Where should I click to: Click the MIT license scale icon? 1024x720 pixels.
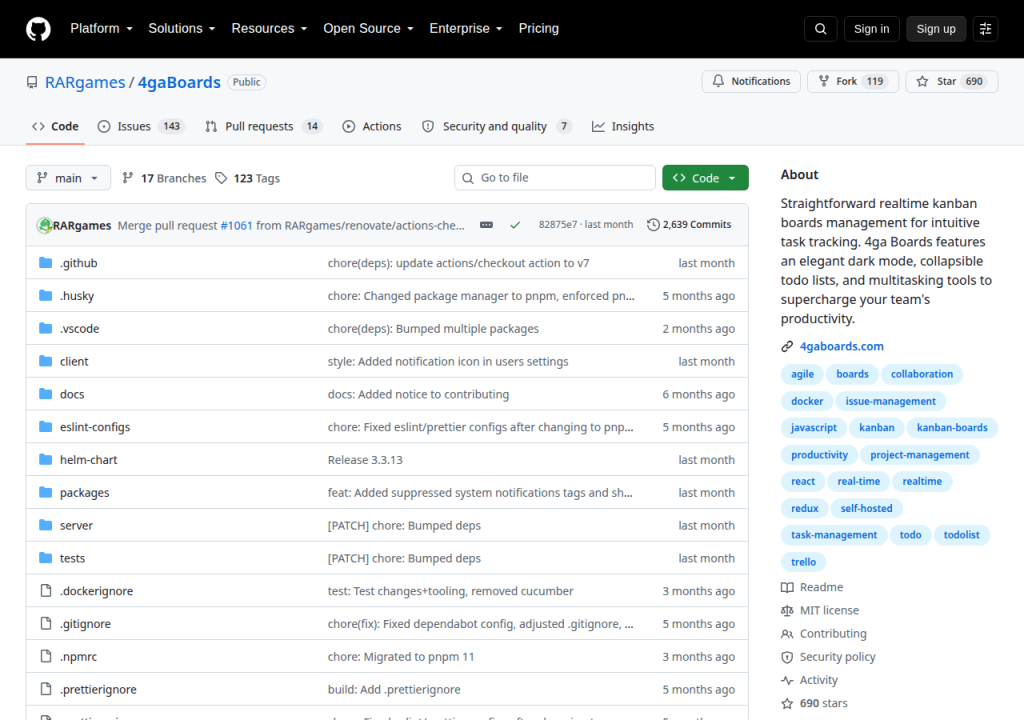[x=787, y=610]
